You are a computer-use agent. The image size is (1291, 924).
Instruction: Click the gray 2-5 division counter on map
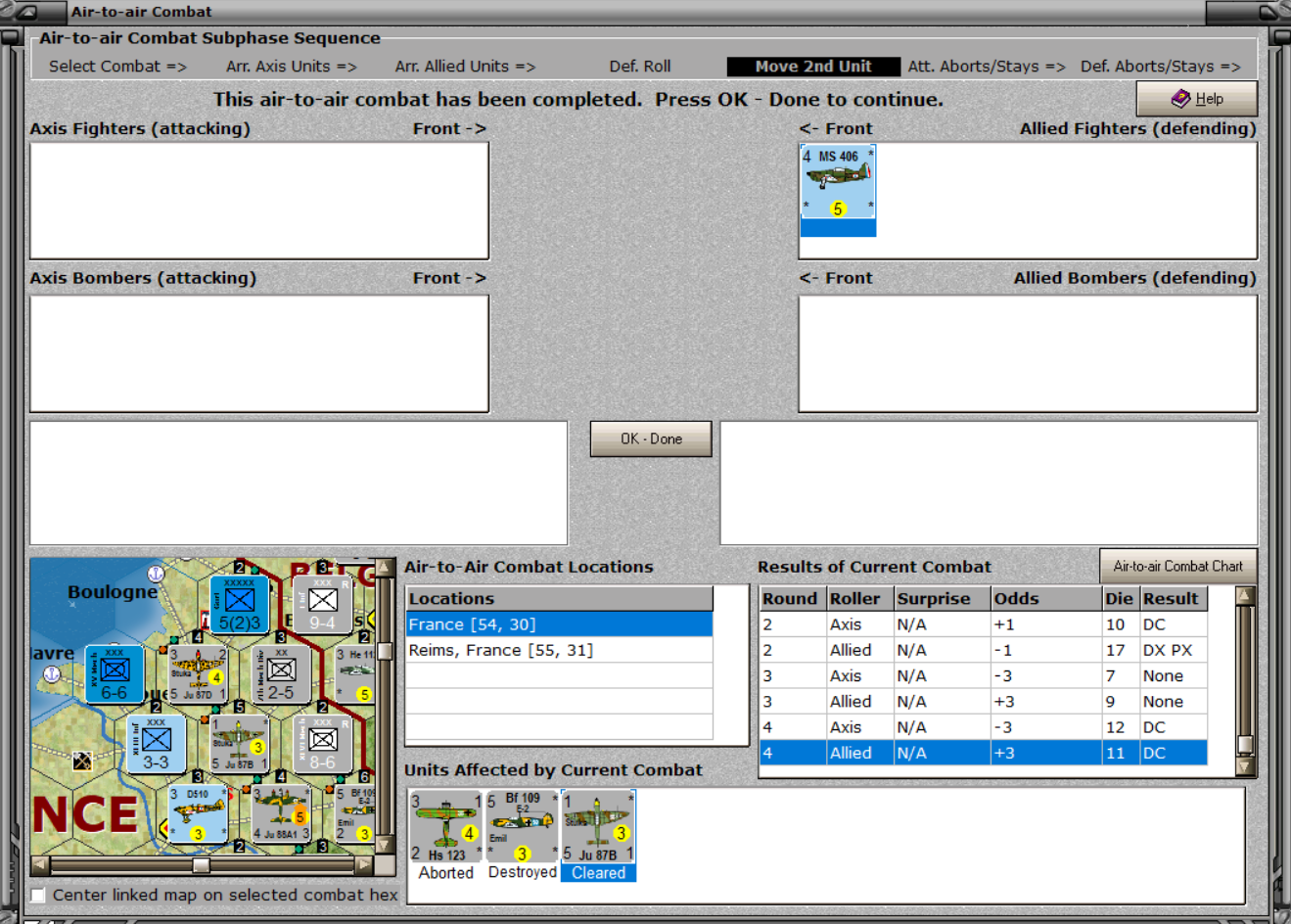281,674
